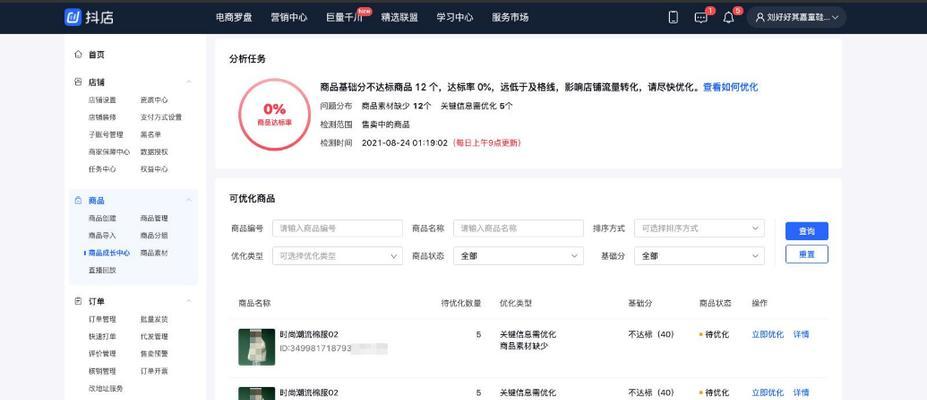Click the 检测时间 value 2021-08-24 01:19:02

click(x=404, y=143)
